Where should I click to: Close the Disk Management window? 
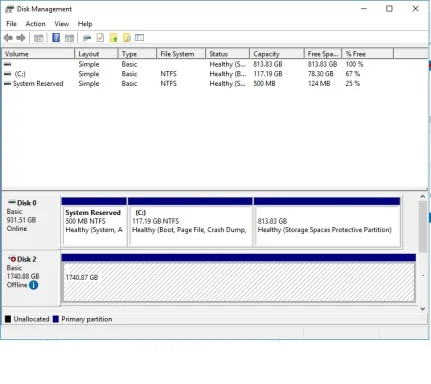click(x=415, y=9)
